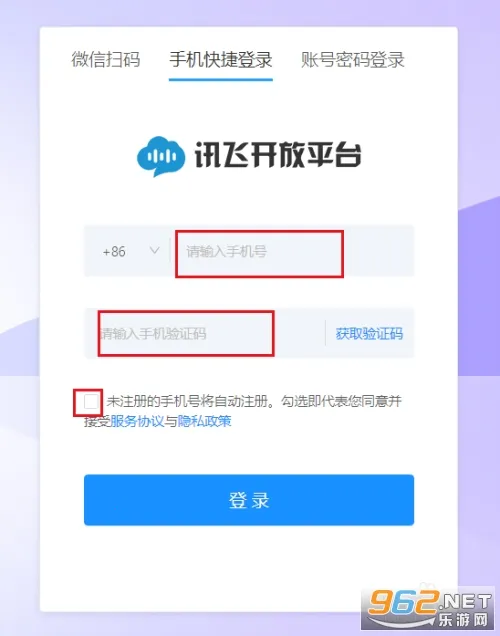Click the 乐游网 watermark text
Viewport: 500px width, 636px height.
pos(463,621)
